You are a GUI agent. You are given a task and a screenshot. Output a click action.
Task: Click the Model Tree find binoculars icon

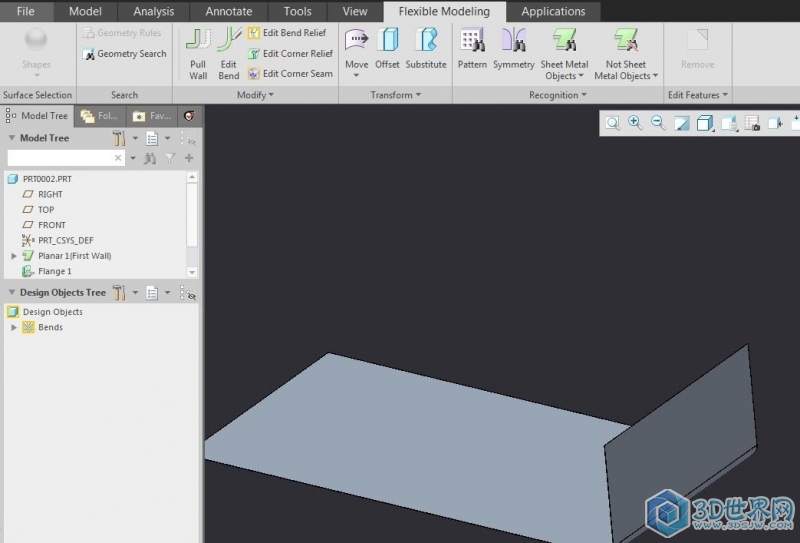[x=150, y=159]
